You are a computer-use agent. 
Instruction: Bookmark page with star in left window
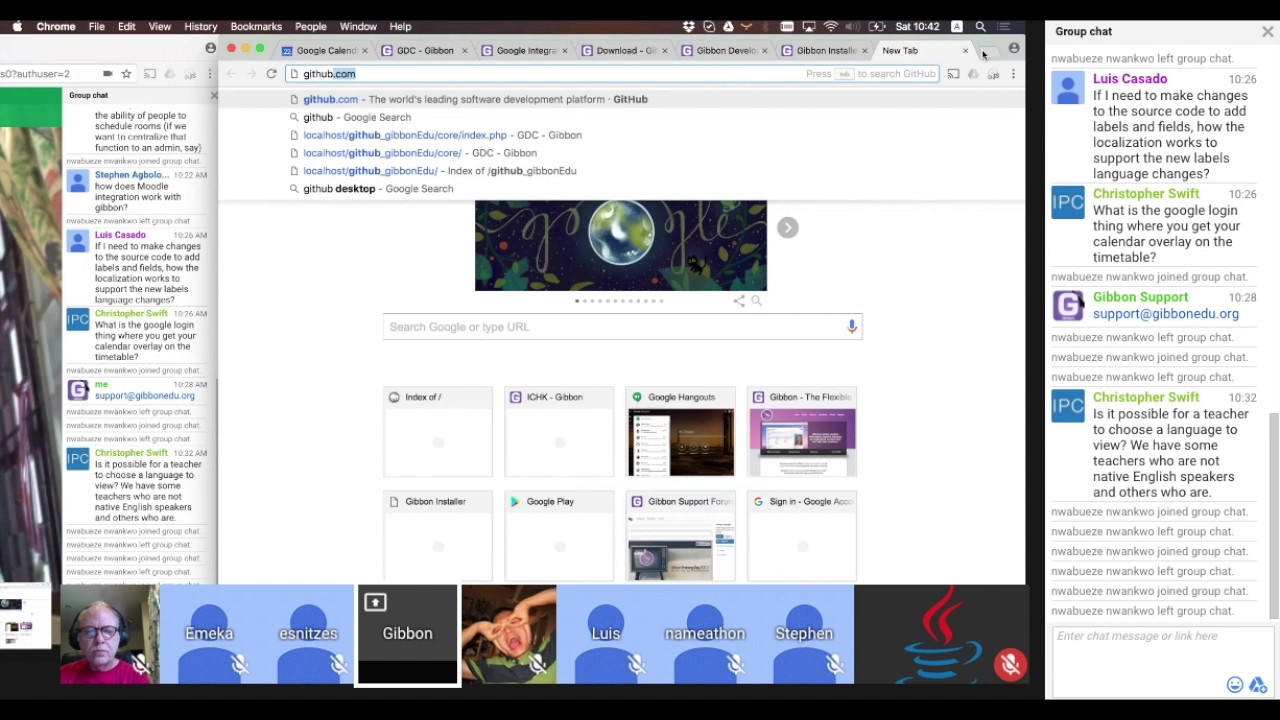pyautogui.click(x=126, y=74)
